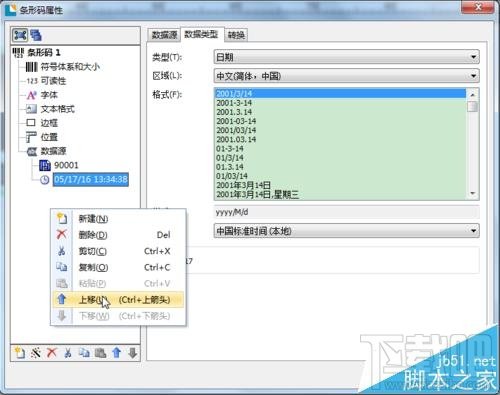Click the yyyy/M/d custom format field
The image size is (500, 395).
coord(346,212)
